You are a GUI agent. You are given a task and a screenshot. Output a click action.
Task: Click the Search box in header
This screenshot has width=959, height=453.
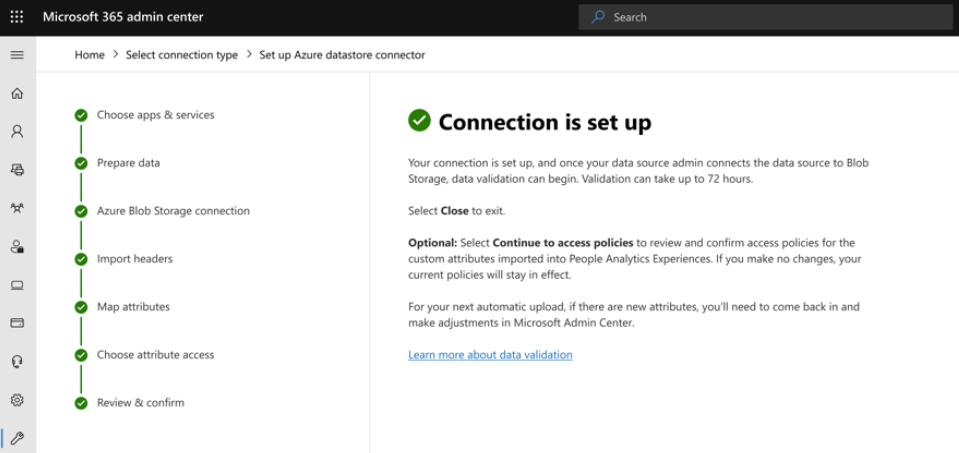click(766, 17)
